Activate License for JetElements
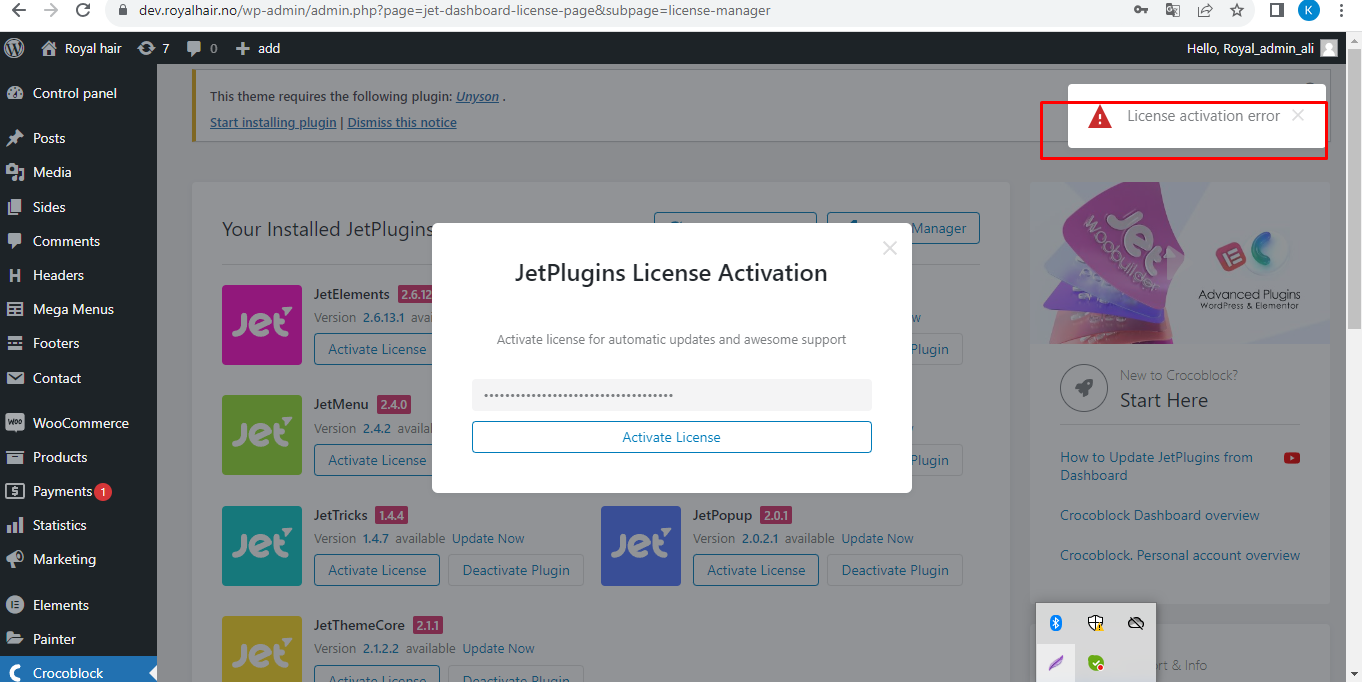 (x=374, y=349)
